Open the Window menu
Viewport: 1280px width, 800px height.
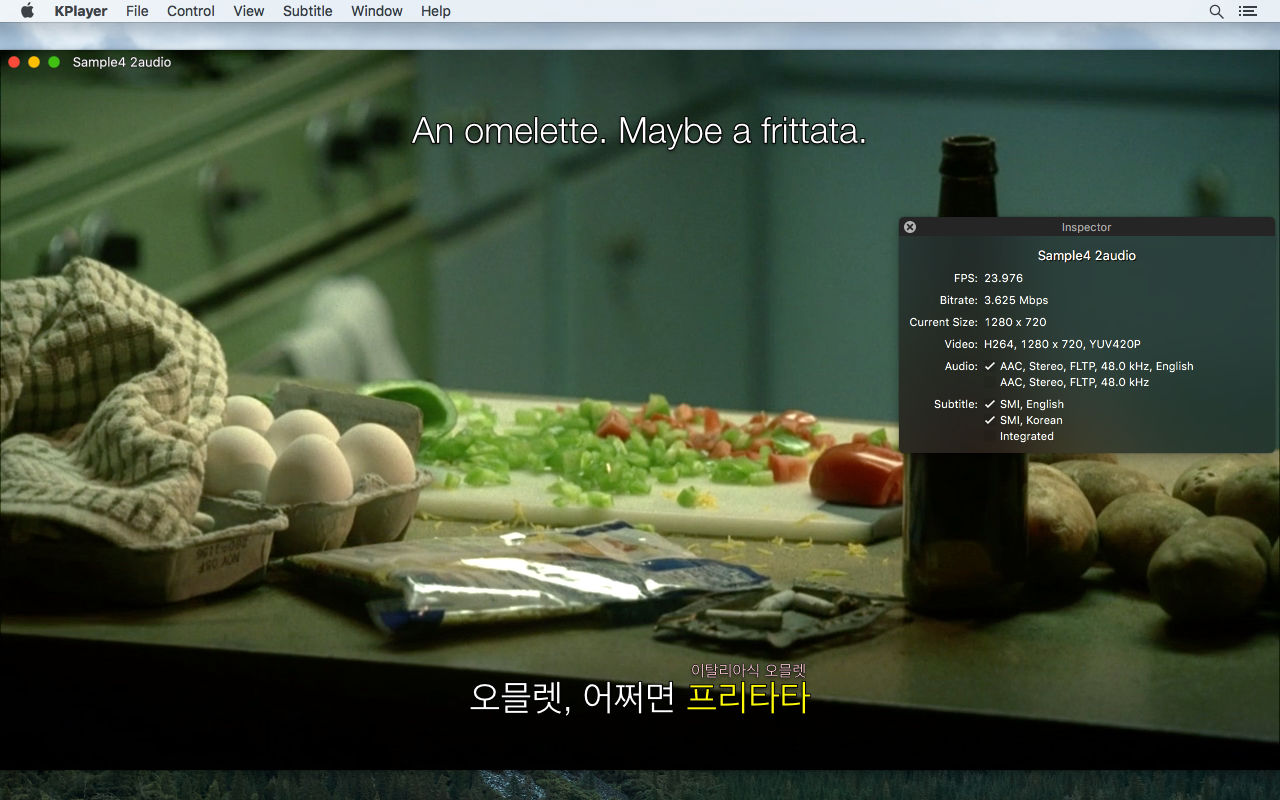point(377,11)
